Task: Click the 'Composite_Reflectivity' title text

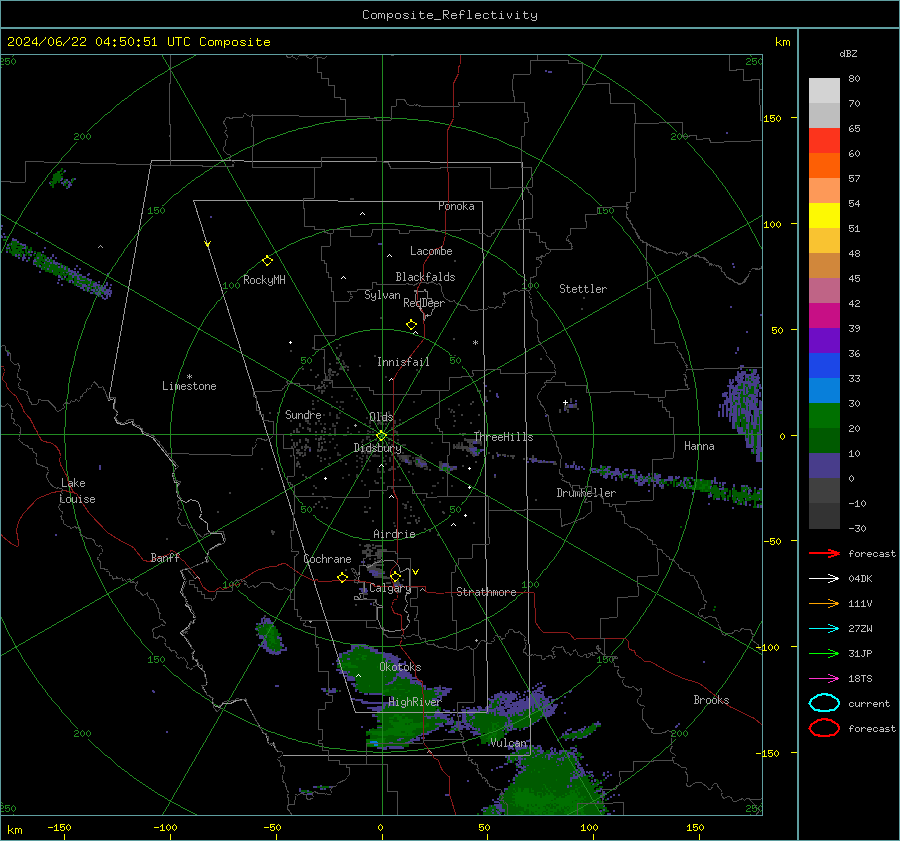Action: point(450,15)
